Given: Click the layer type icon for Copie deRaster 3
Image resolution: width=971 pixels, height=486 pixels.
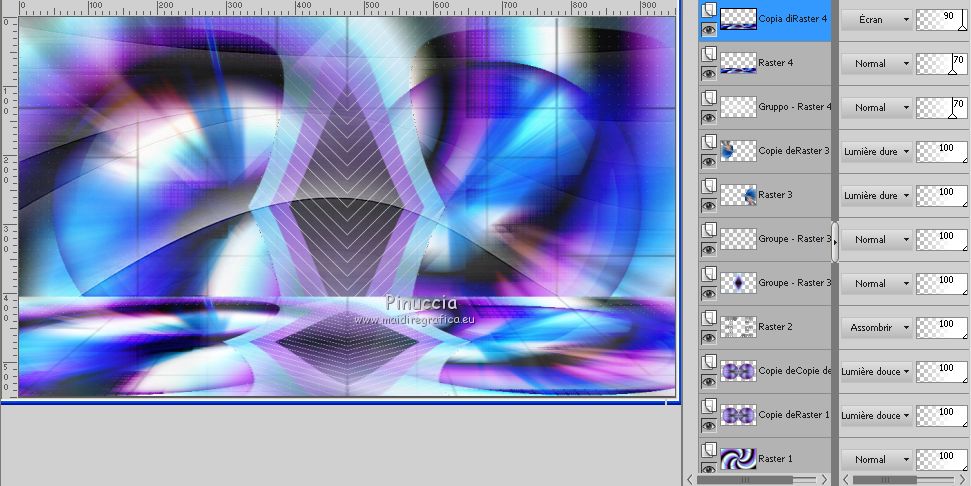Looking at the screenshot, I should (x=709, y=142).
